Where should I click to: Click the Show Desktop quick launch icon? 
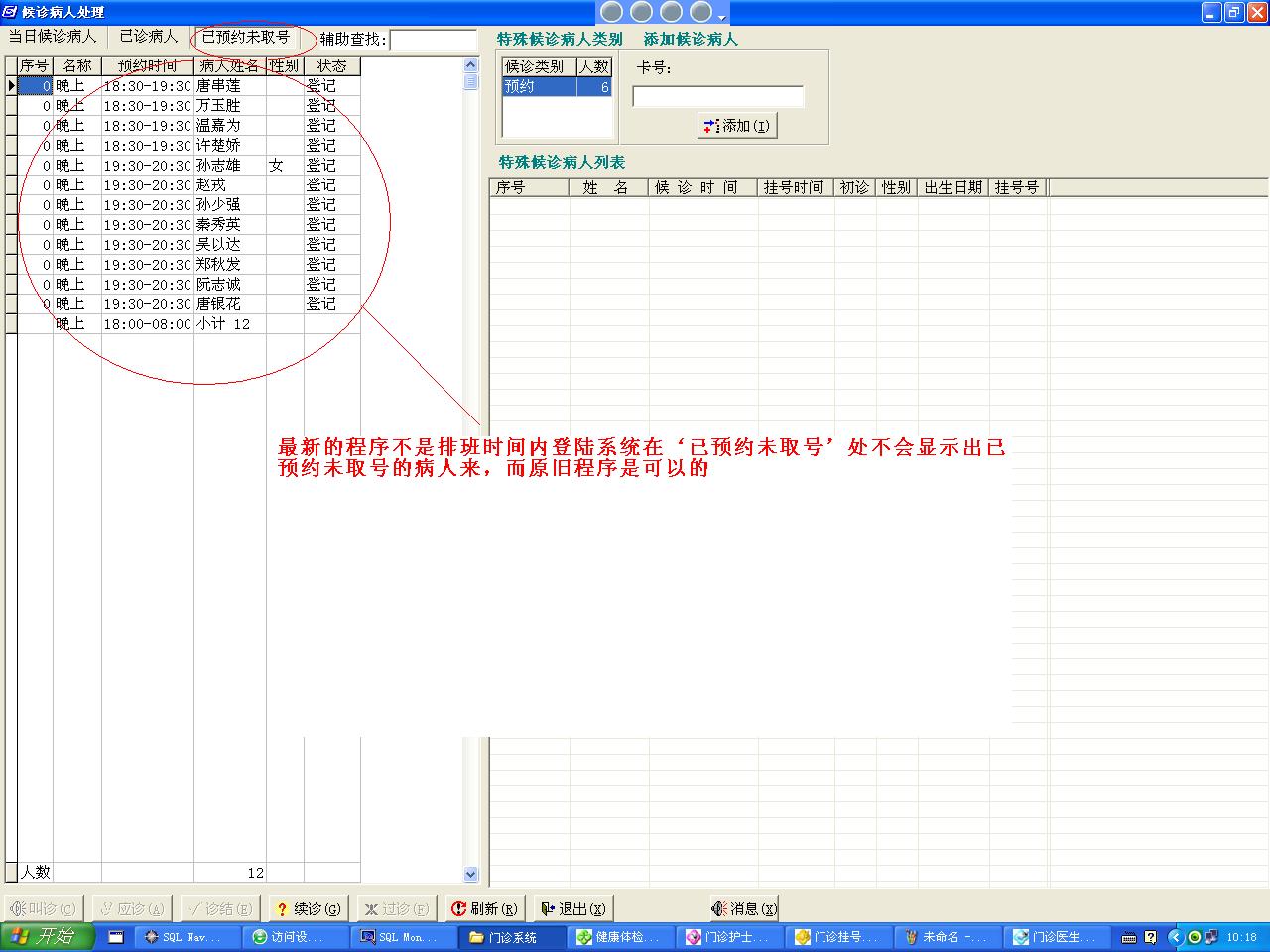pyautogui.click(x=116, y=937)
